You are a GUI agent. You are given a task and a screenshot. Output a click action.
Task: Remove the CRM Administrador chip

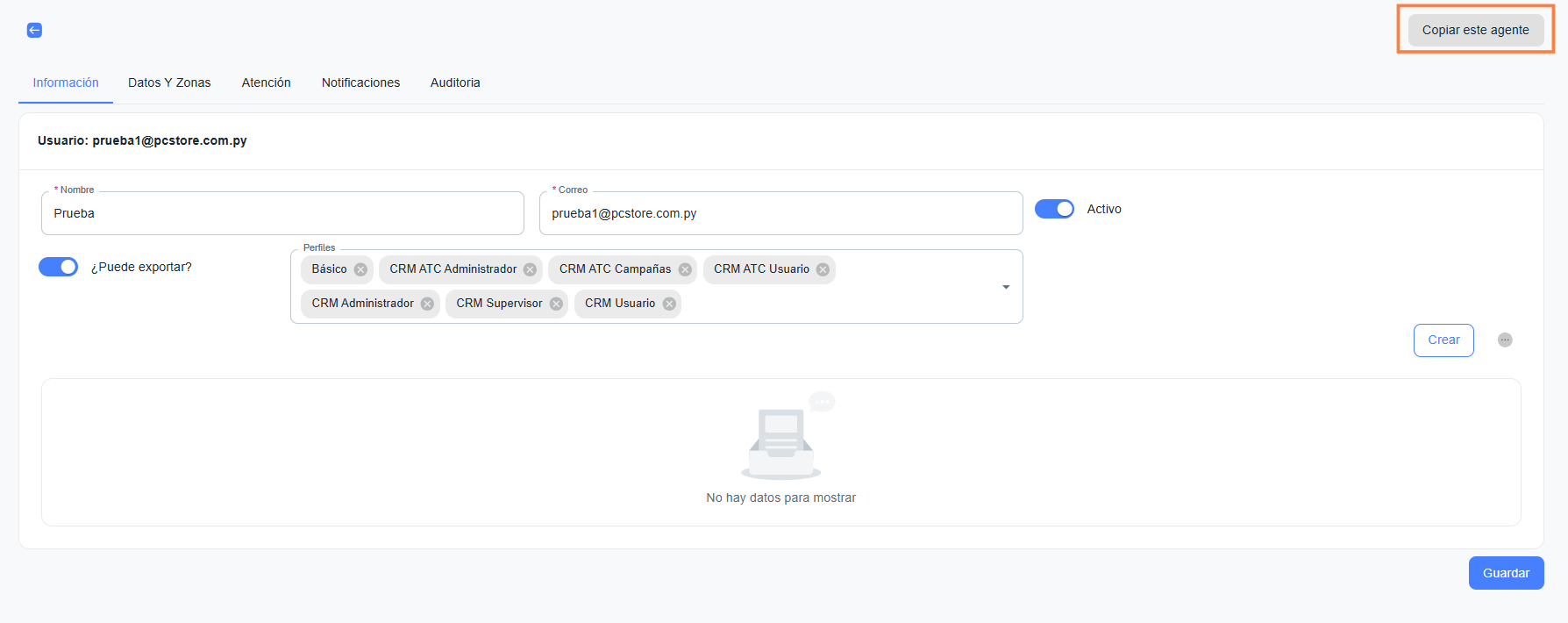pyautogui.click(x=427, y=304)
